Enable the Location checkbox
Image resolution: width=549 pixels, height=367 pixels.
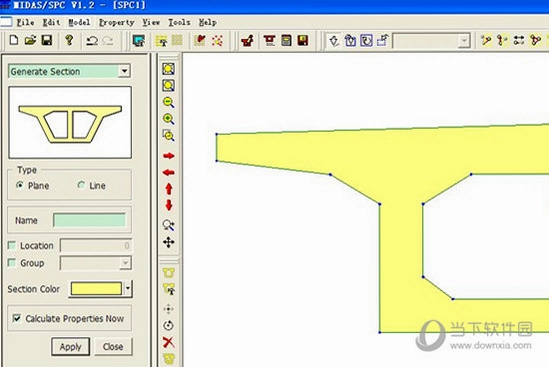click(12, 245)
